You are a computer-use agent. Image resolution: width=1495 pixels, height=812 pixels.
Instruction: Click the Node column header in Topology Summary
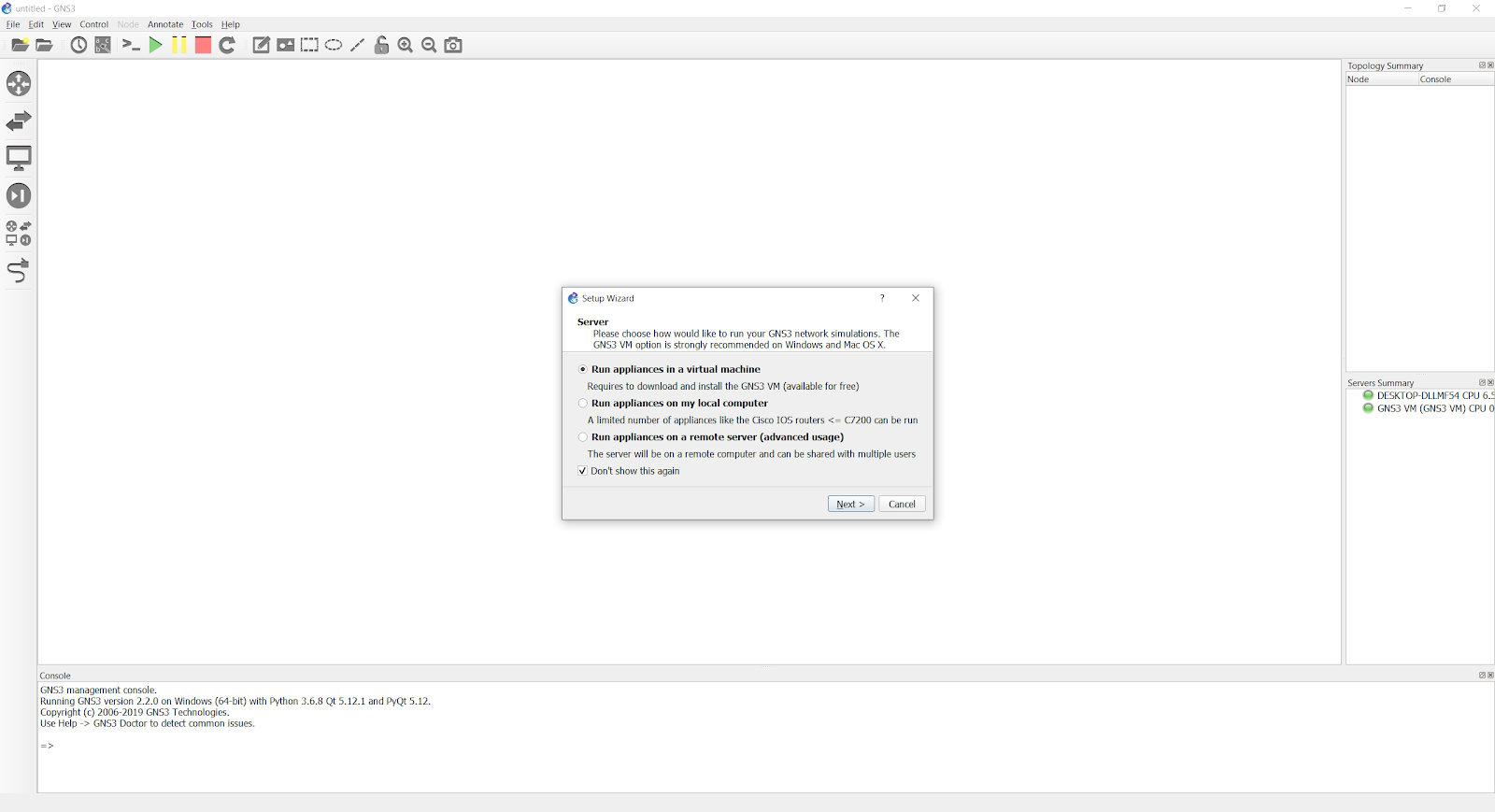pos(1382,79)
